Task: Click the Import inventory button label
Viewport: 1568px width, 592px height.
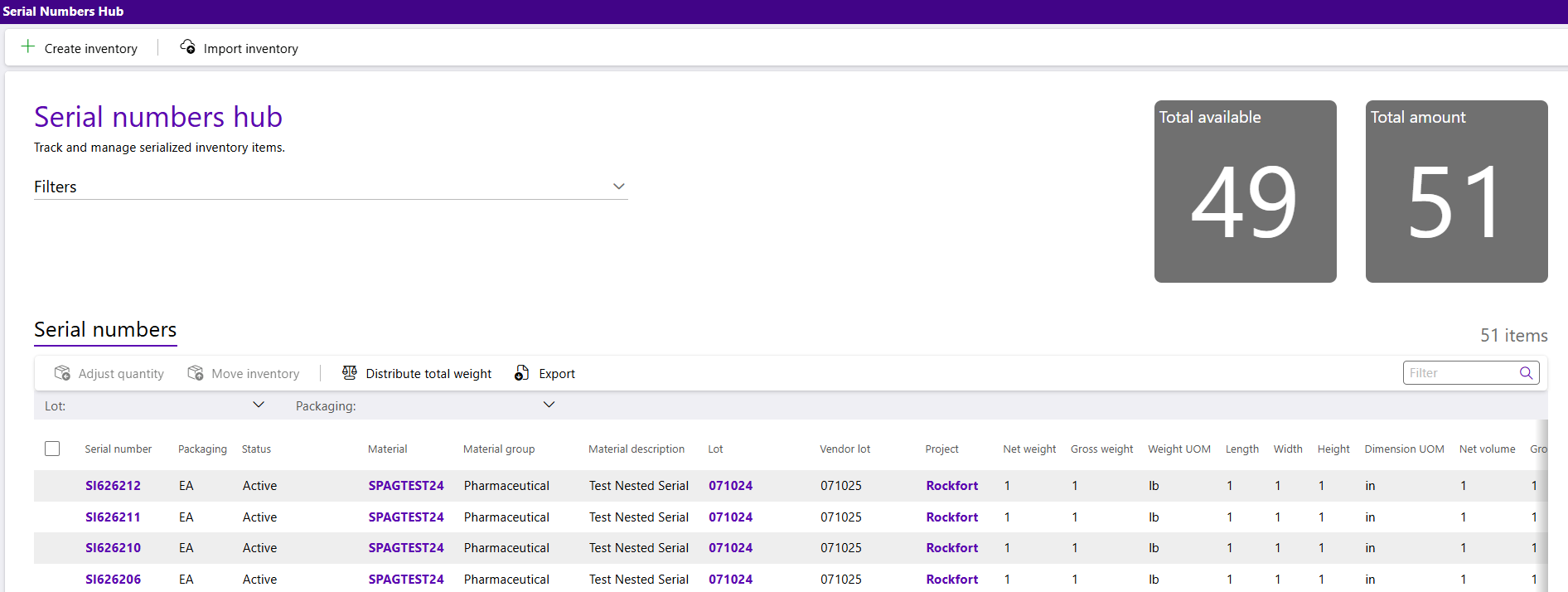Action: pyautogui.click(x=251, y=49)
